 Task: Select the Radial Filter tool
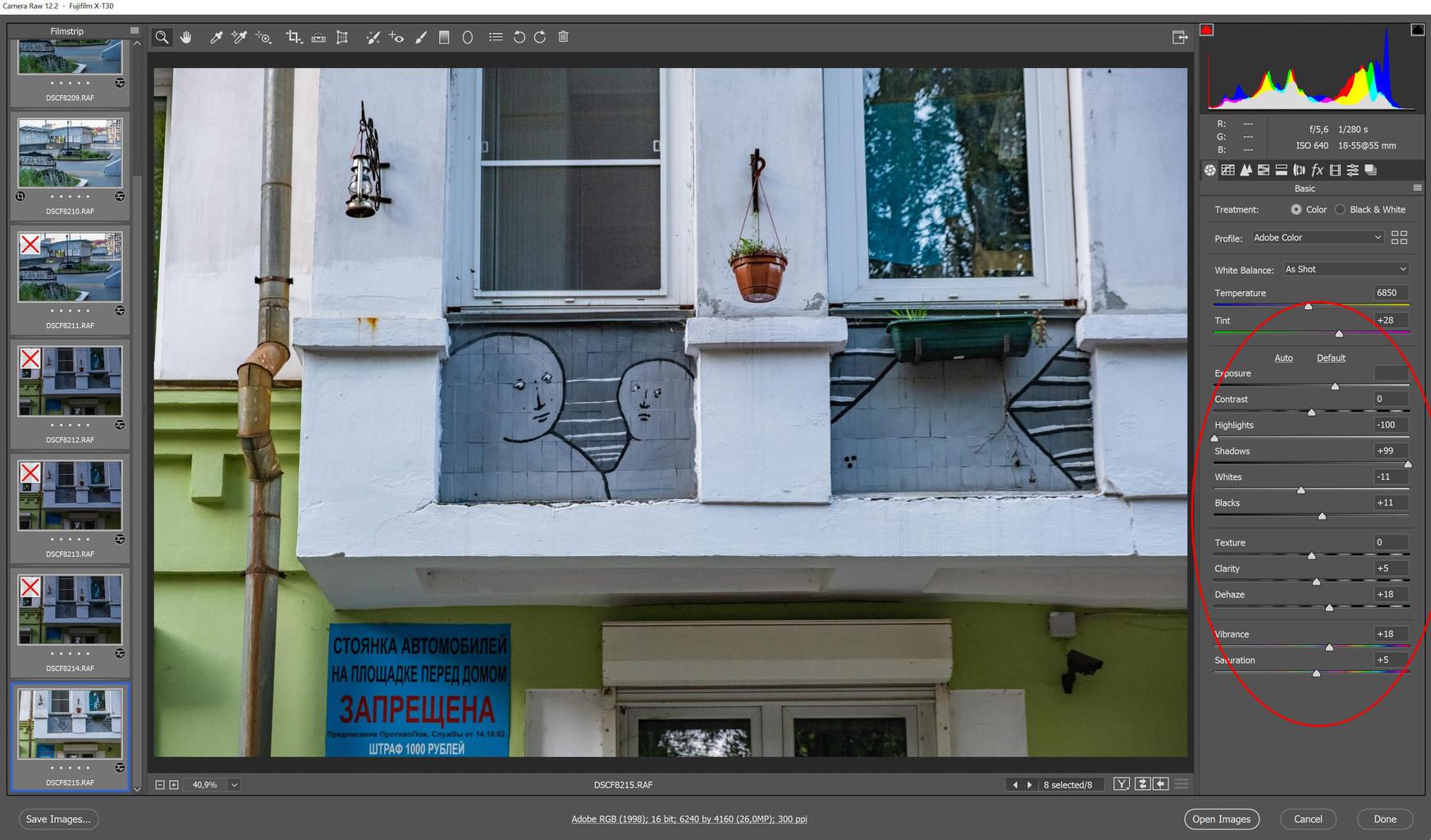point(468,37)
